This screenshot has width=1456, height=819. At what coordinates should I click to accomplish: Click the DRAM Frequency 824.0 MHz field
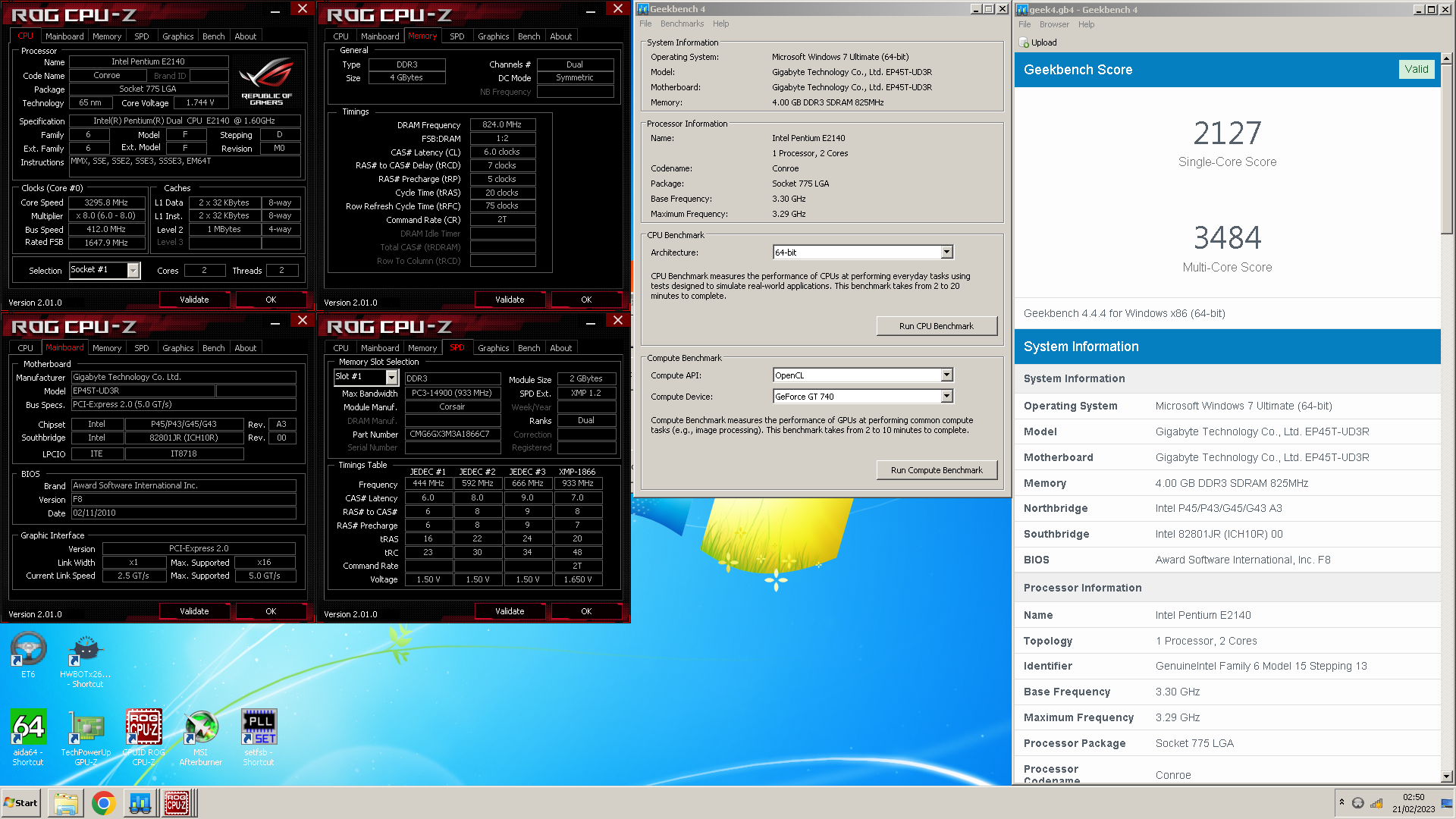click(x=503, y=124)
